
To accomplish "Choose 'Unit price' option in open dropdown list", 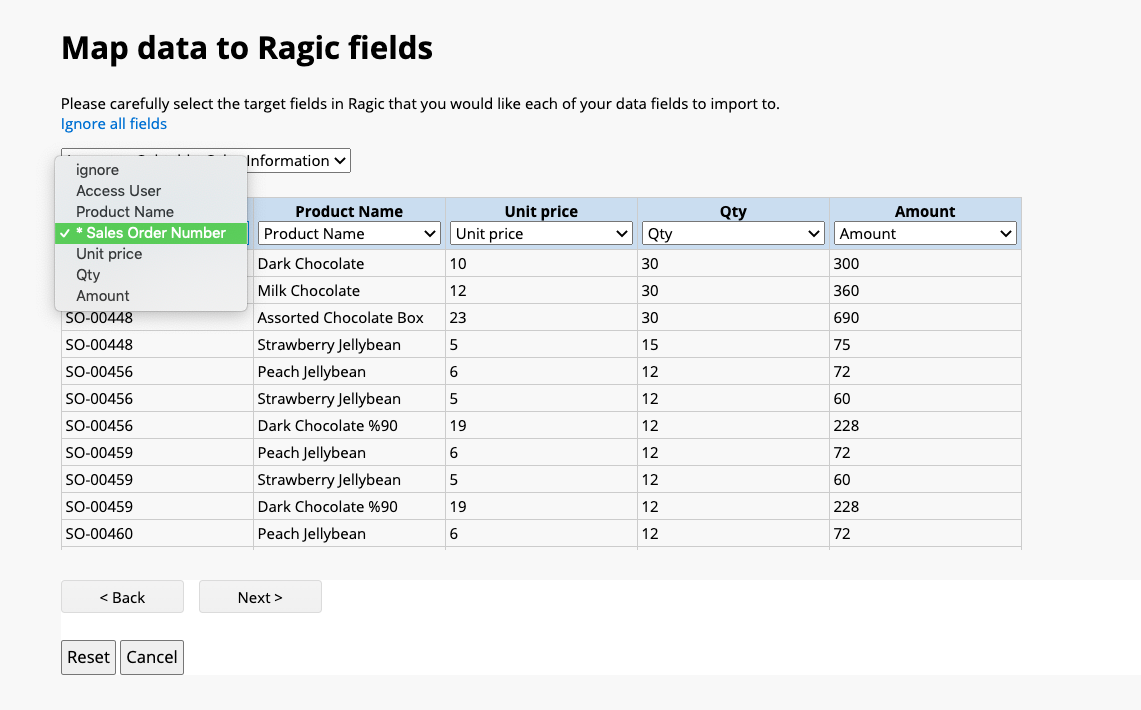I will [151, 254].
